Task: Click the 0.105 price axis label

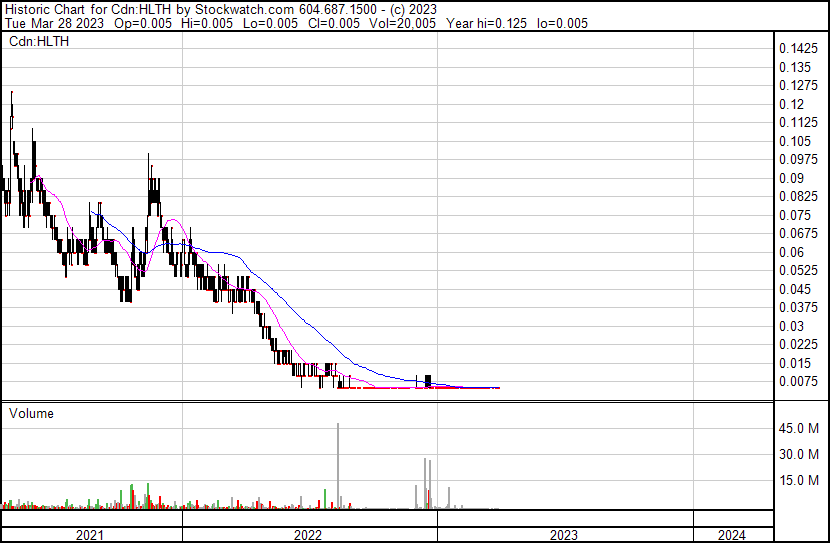Action: [795, 141]
